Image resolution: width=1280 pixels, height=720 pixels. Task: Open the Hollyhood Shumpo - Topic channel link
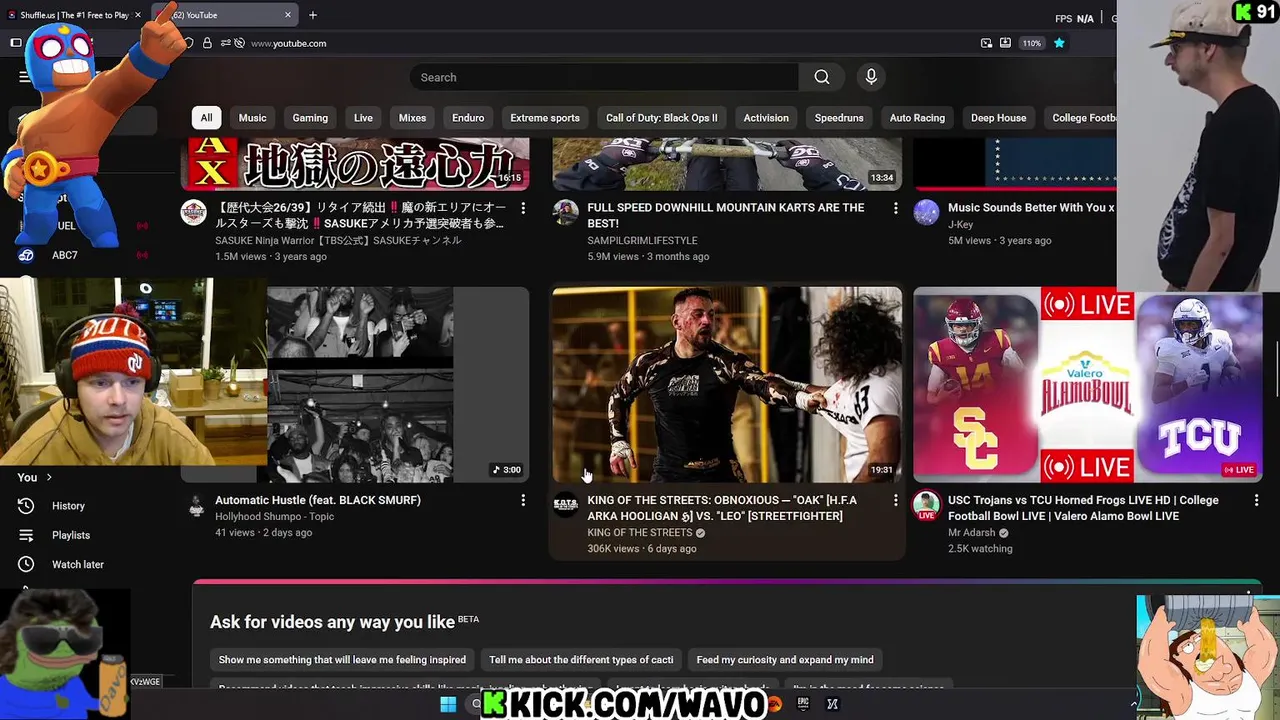click(274, 517)
